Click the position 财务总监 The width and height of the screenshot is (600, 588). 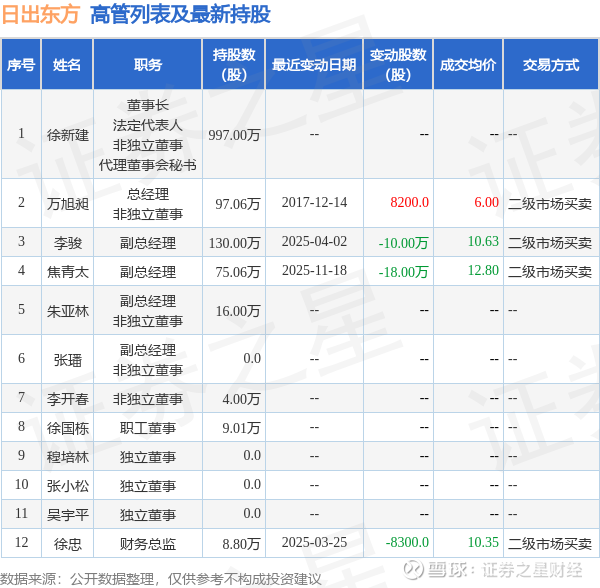[148, 544]
